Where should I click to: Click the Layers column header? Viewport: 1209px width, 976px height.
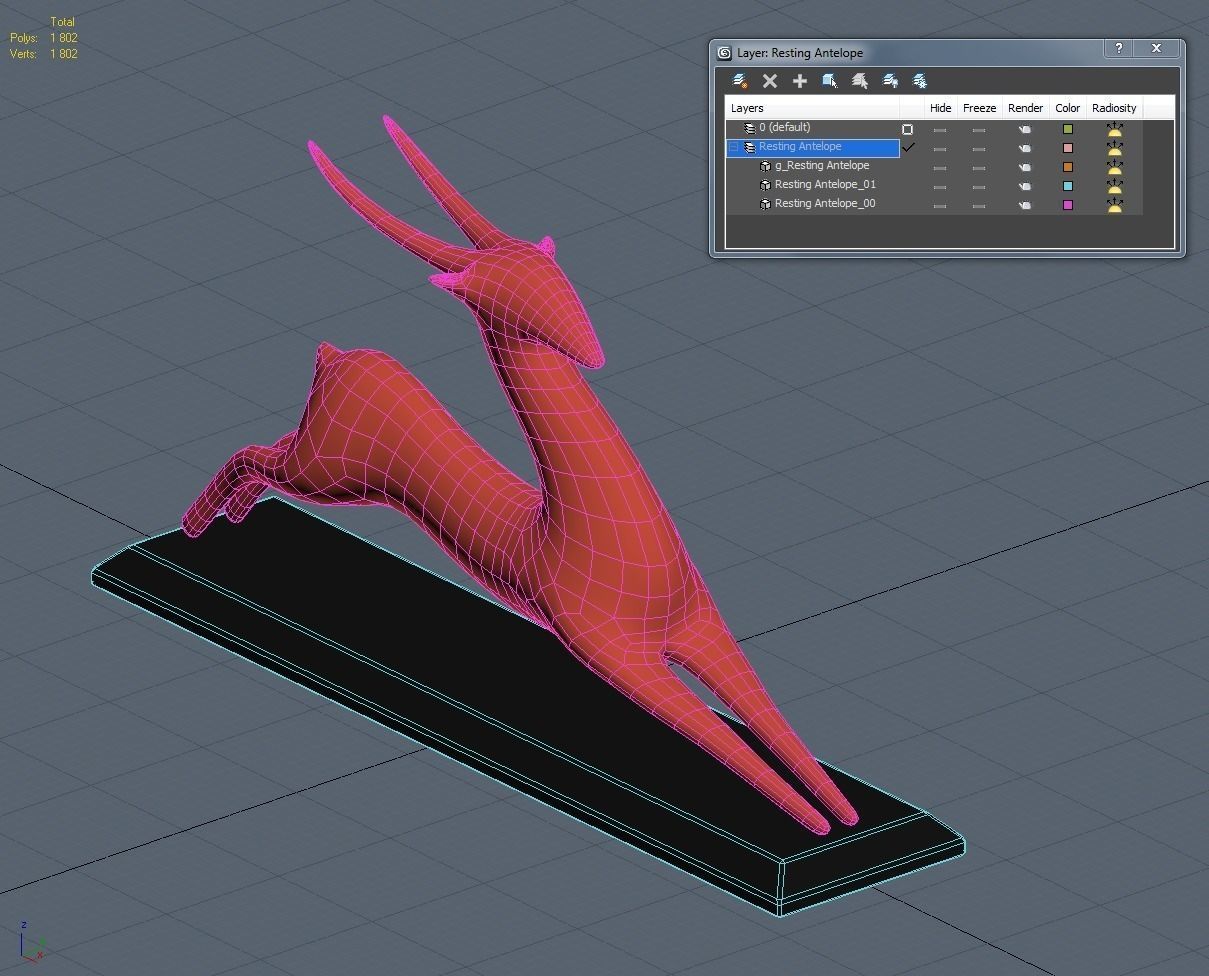812,108
